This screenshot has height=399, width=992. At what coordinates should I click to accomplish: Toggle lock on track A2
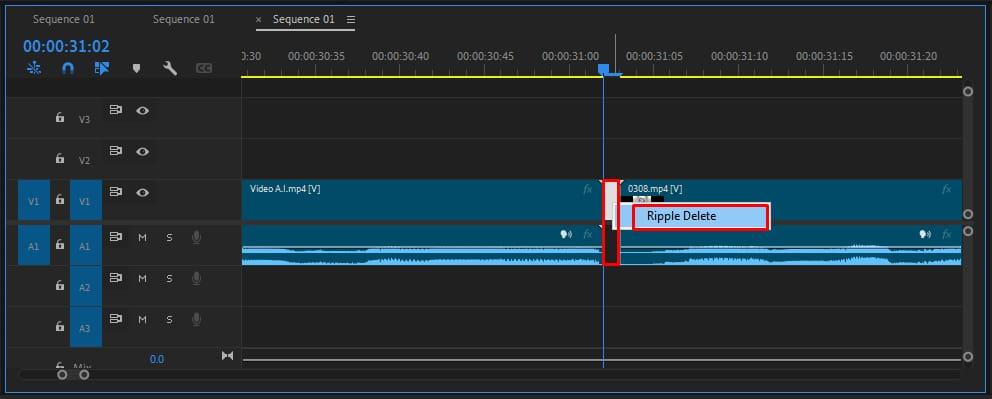[x=59, y=285]
